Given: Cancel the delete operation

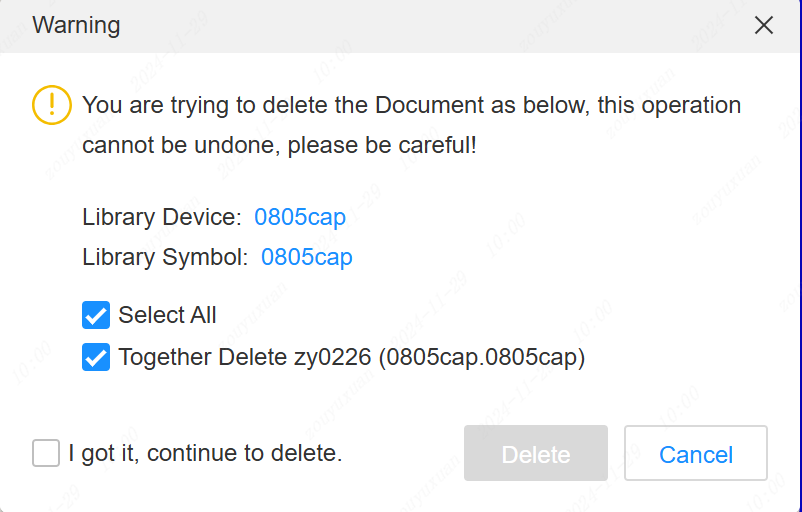Looking at the screenshot, I should coord(695,455).
